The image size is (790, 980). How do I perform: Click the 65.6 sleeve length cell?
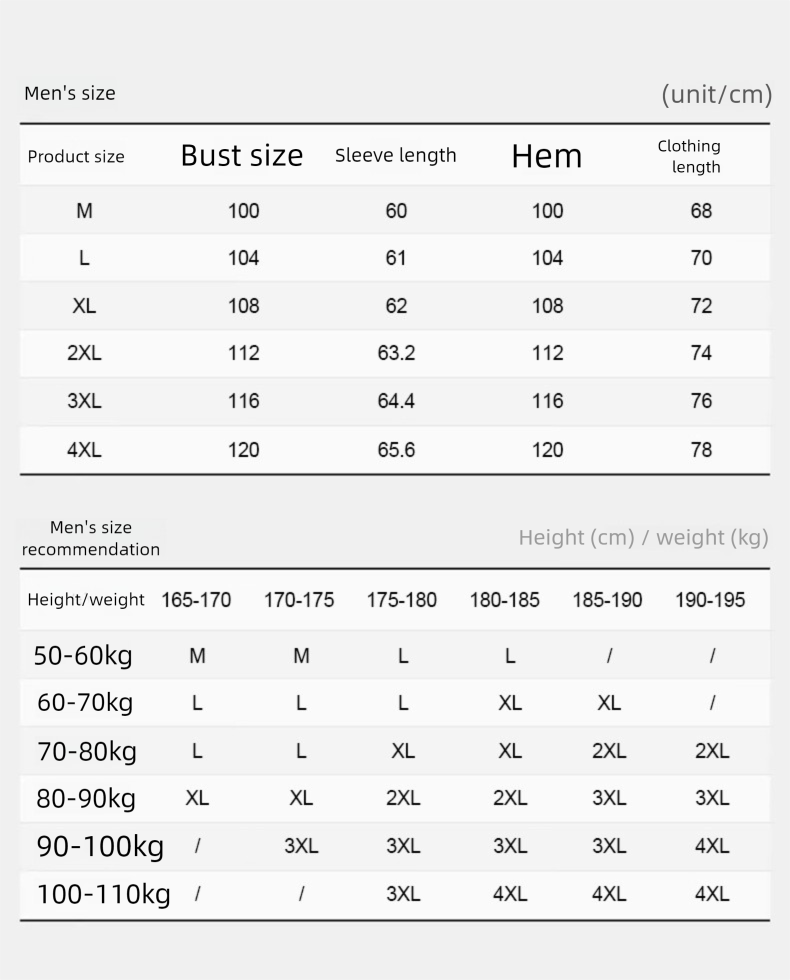pyautogui.click(x=396, y=450)
